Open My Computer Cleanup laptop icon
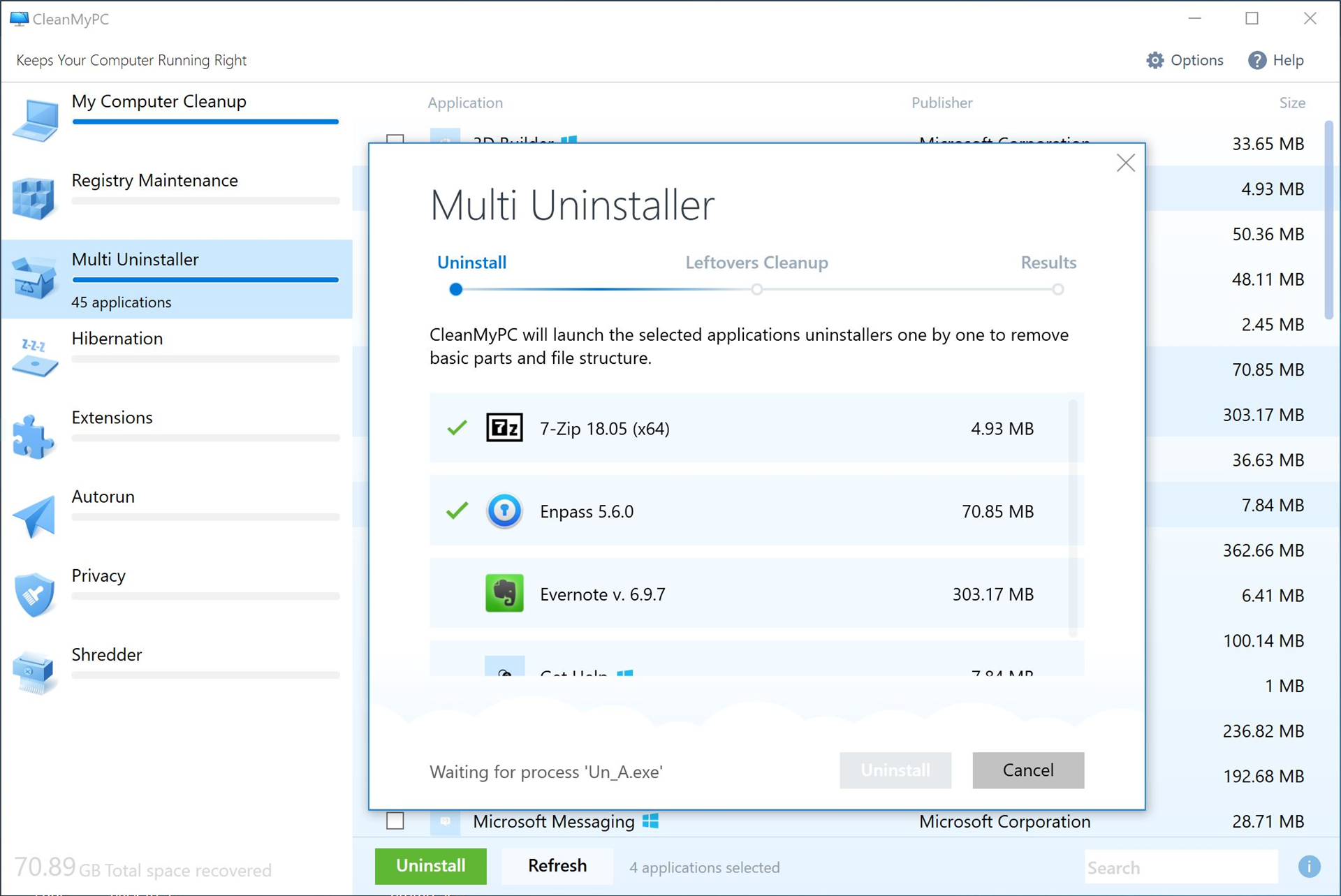 (35, 119)
